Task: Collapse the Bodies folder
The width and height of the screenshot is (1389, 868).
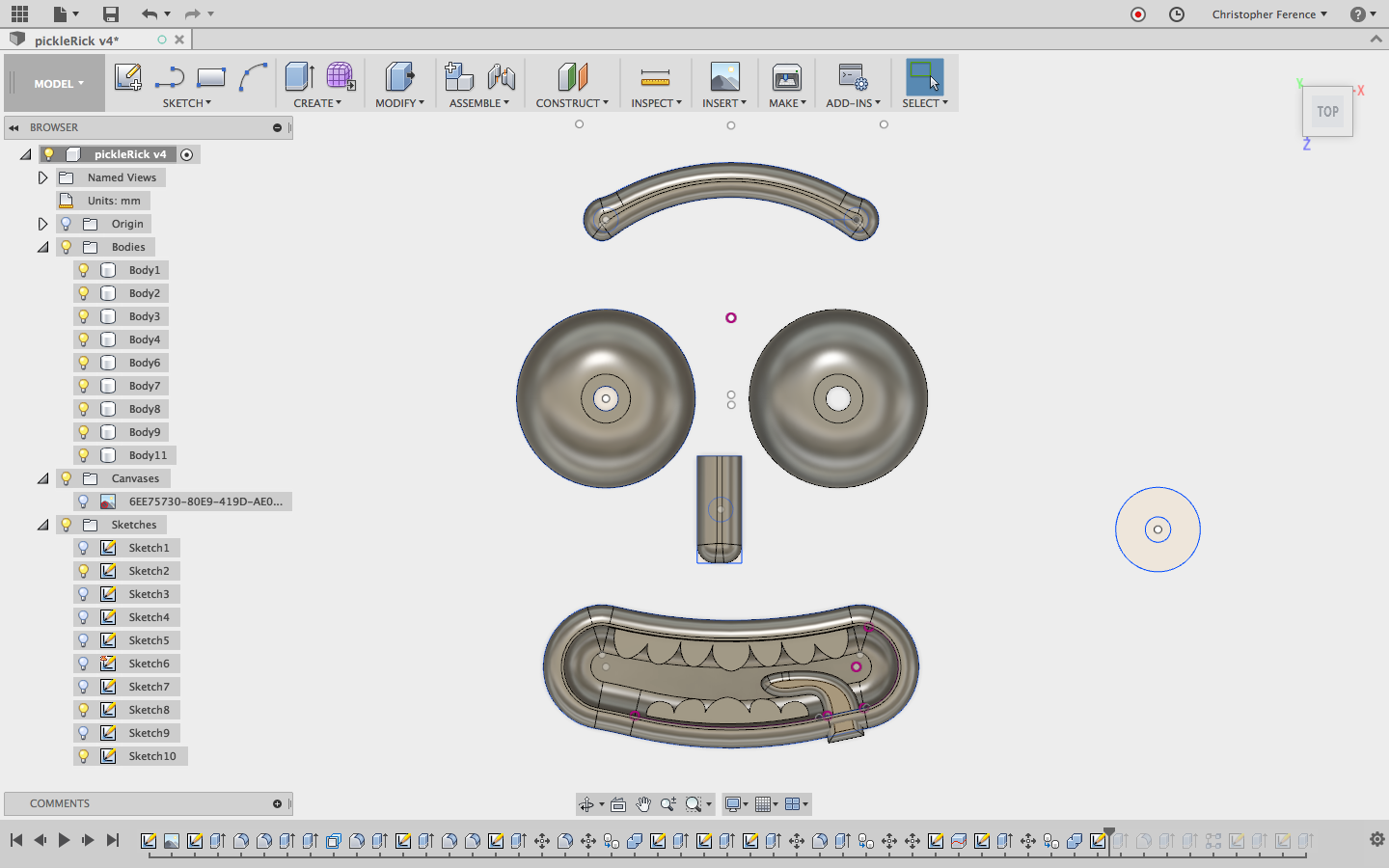Action: click(x=42, y=247)
